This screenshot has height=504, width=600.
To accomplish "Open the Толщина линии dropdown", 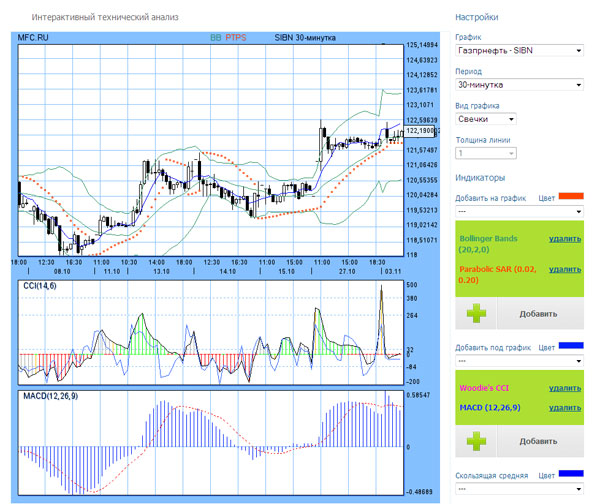I will (486, 153).
